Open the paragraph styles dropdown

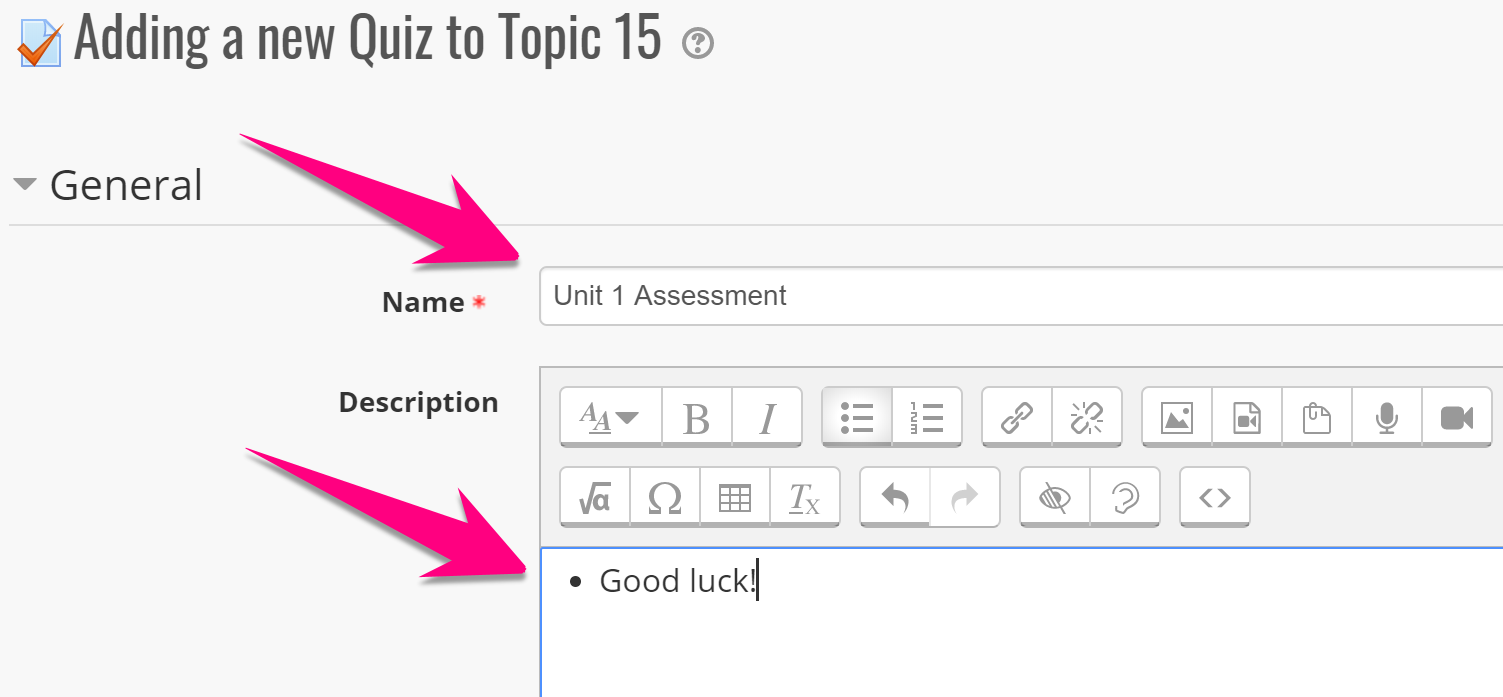click(x=611, y=417)
